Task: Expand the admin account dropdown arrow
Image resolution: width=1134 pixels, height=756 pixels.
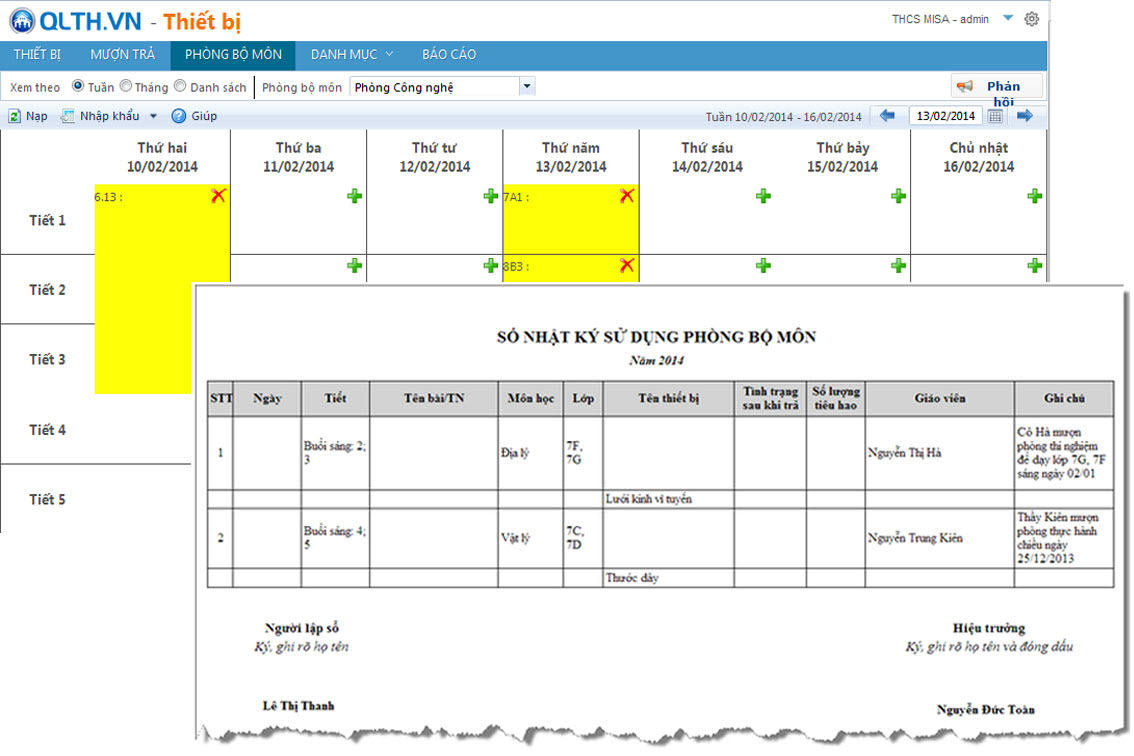Action: coord(1007,18)
